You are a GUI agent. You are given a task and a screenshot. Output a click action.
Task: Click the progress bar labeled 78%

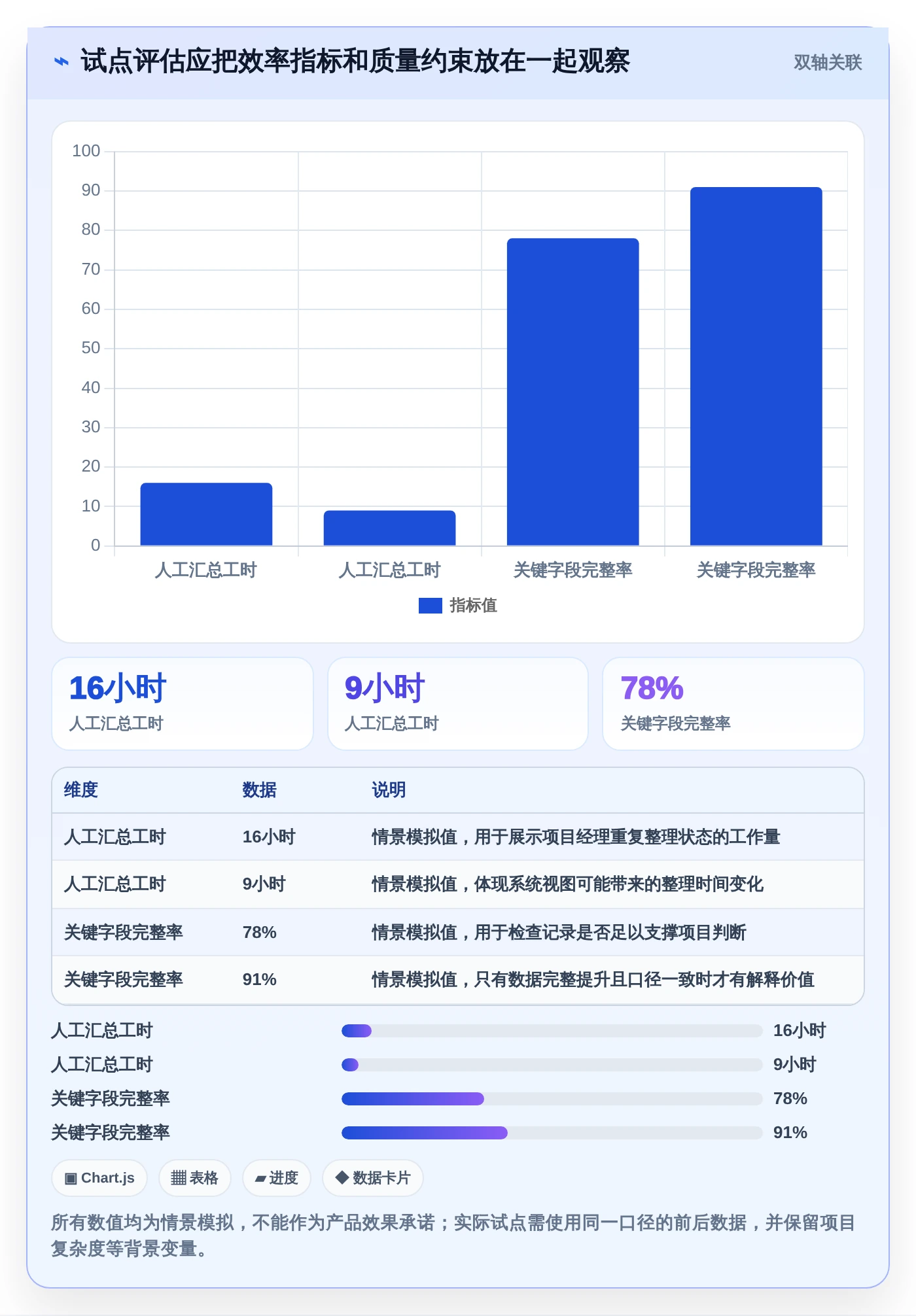[552, 1099]
